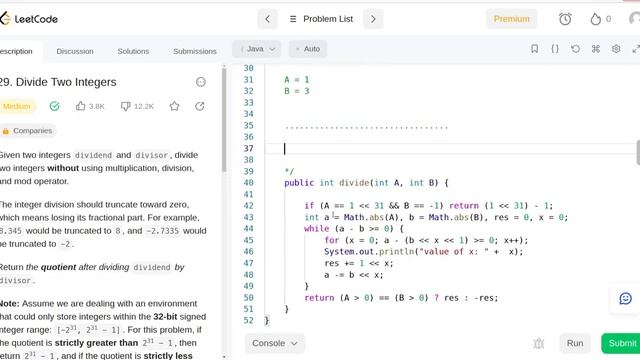Image resolution: width=640 pixels, height=360 pixels.
Task: Open the Java language dropdown
Action: [x=257, y=49]
